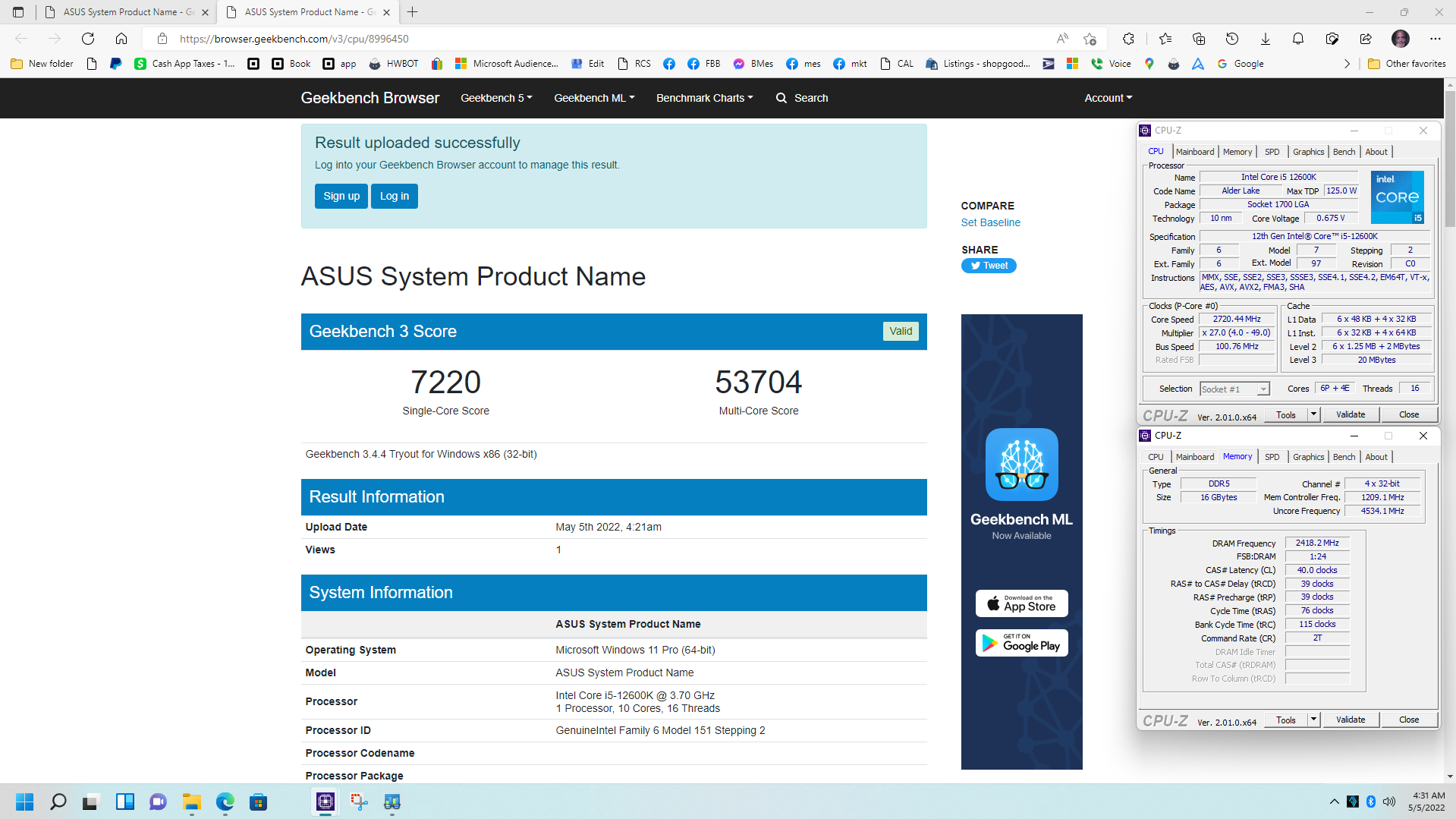Open Downloads icon in toolbar
The height and width of the screenshot is (819, 1456).
pyautogui.click(x=1266, y=39)
